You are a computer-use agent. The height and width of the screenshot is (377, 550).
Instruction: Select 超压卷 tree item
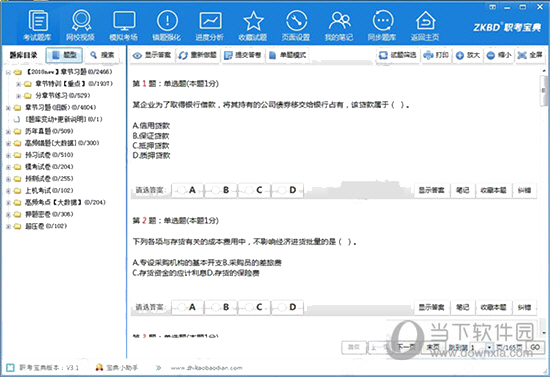pos(46,226)
